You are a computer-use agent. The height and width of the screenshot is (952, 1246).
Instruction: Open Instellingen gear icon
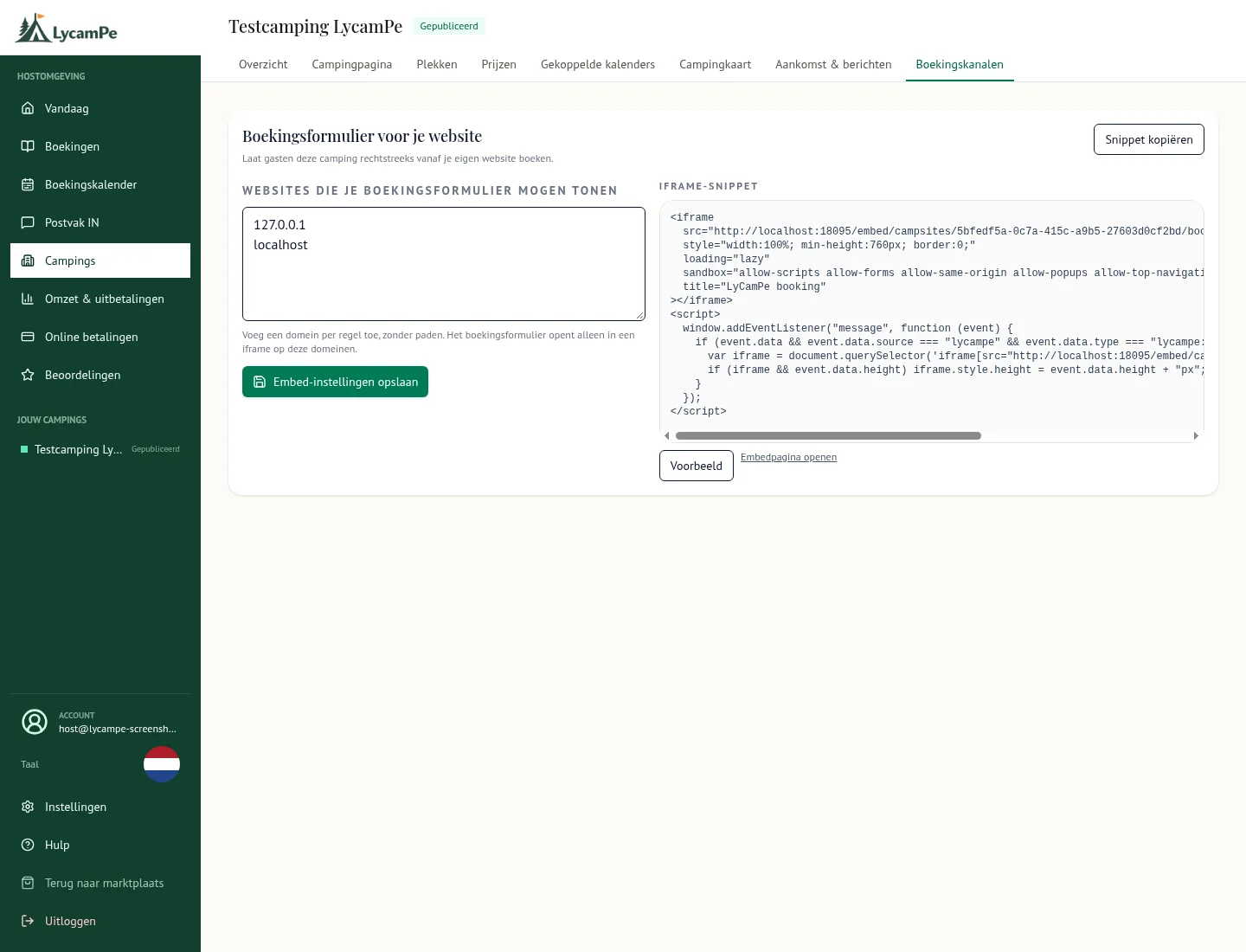[28, 807]
